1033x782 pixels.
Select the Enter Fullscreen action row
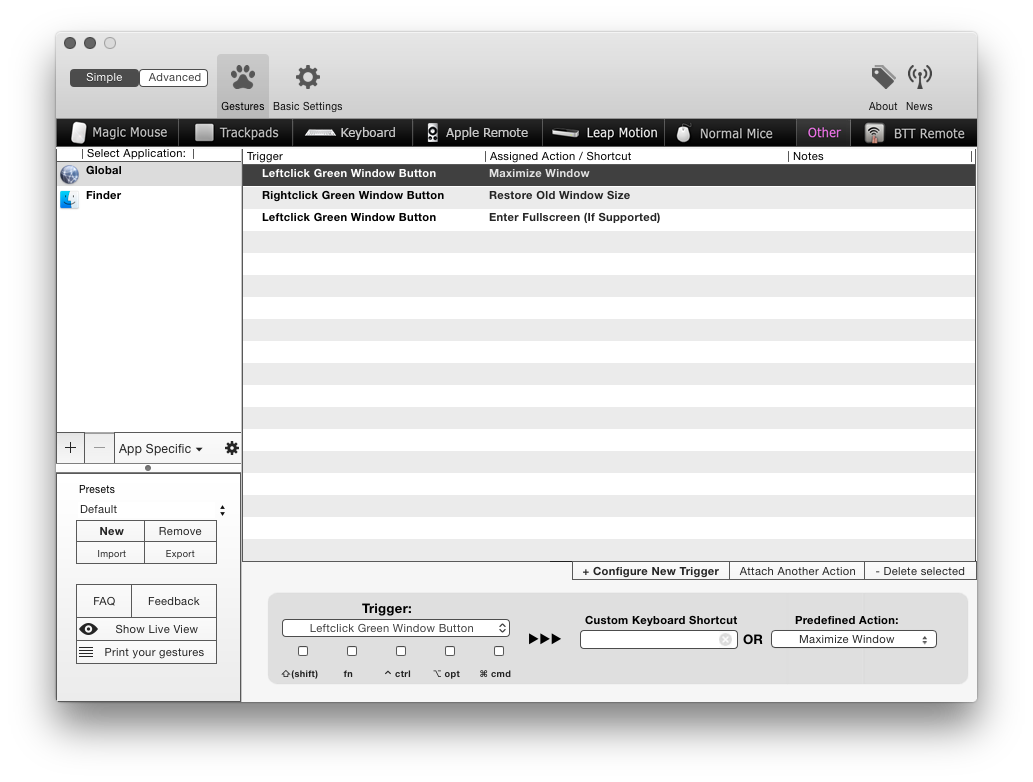coord(609,217)
